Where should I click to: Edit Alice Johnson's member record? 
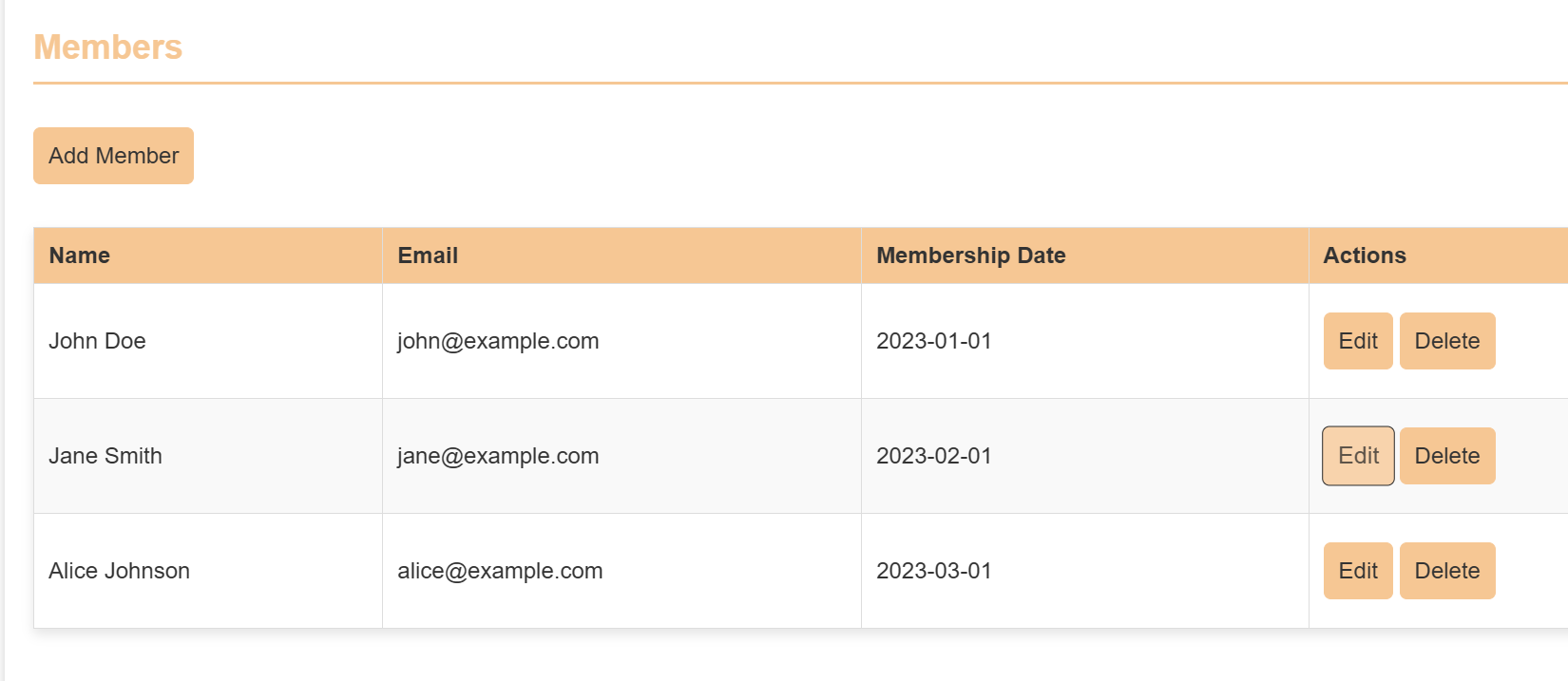[1357, 571]
